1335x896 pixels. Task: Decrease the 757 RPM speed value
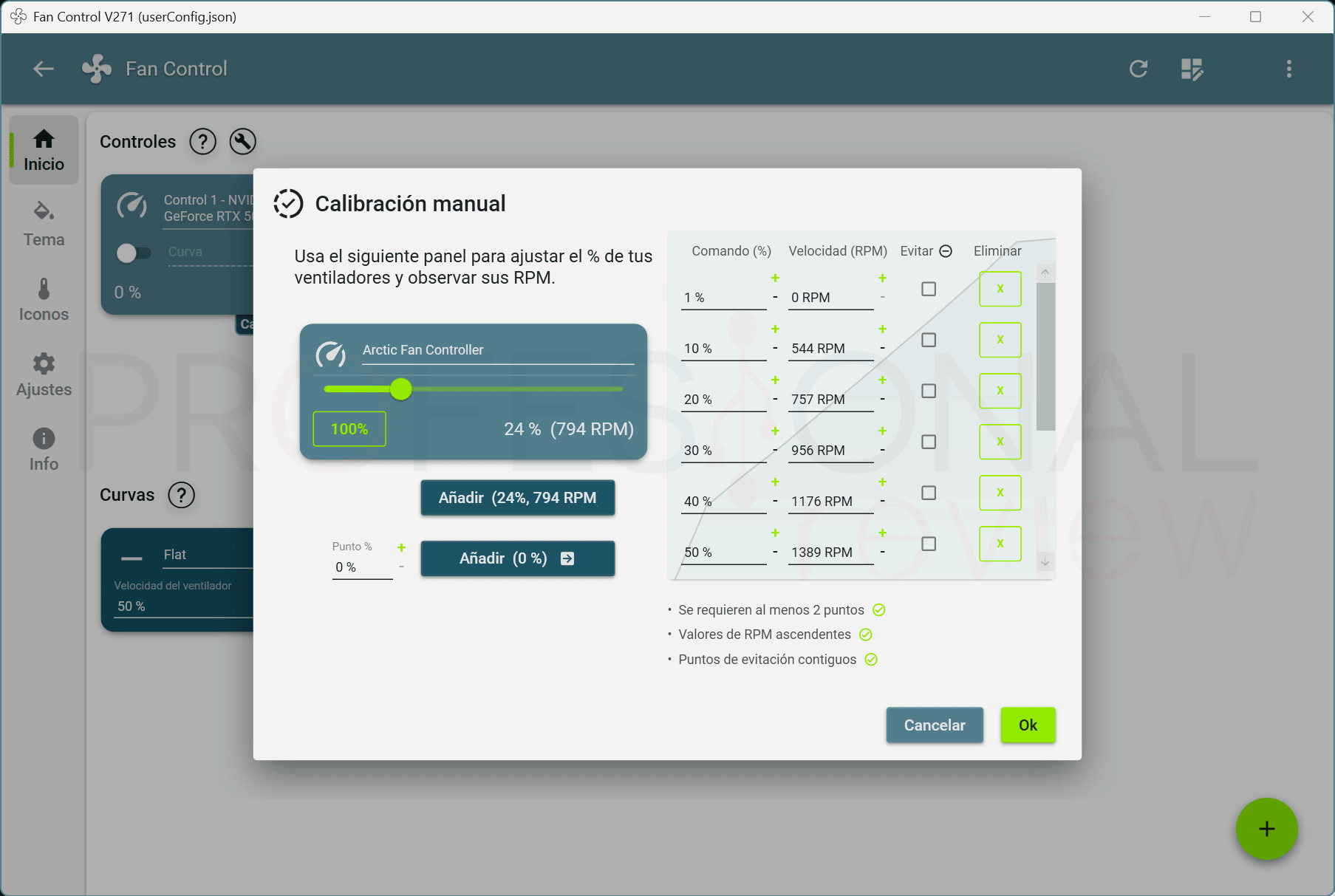tap(882, 399)
